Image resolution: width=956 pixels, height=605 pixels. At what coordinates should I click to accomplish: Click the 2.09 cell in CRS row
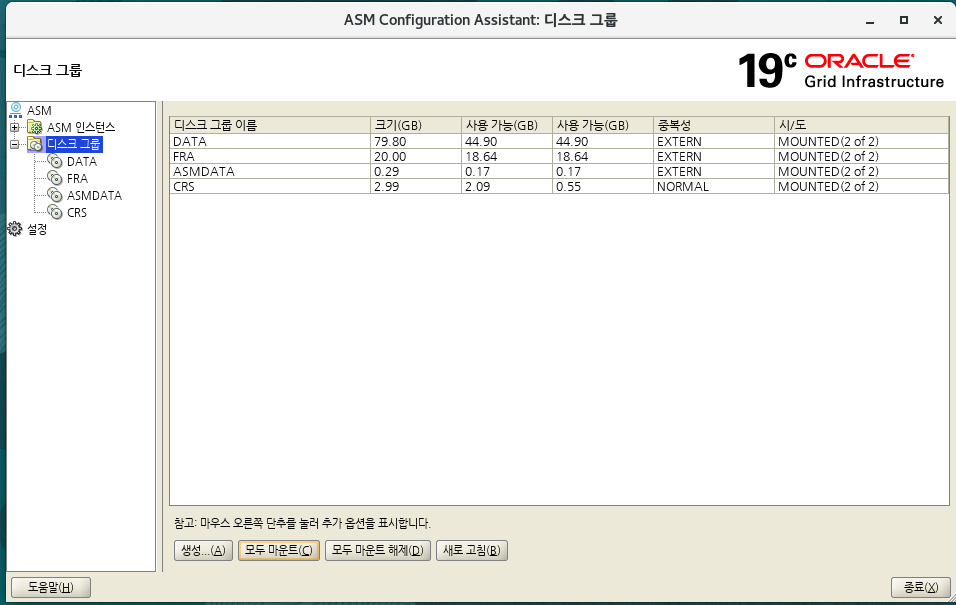[507, 187]
